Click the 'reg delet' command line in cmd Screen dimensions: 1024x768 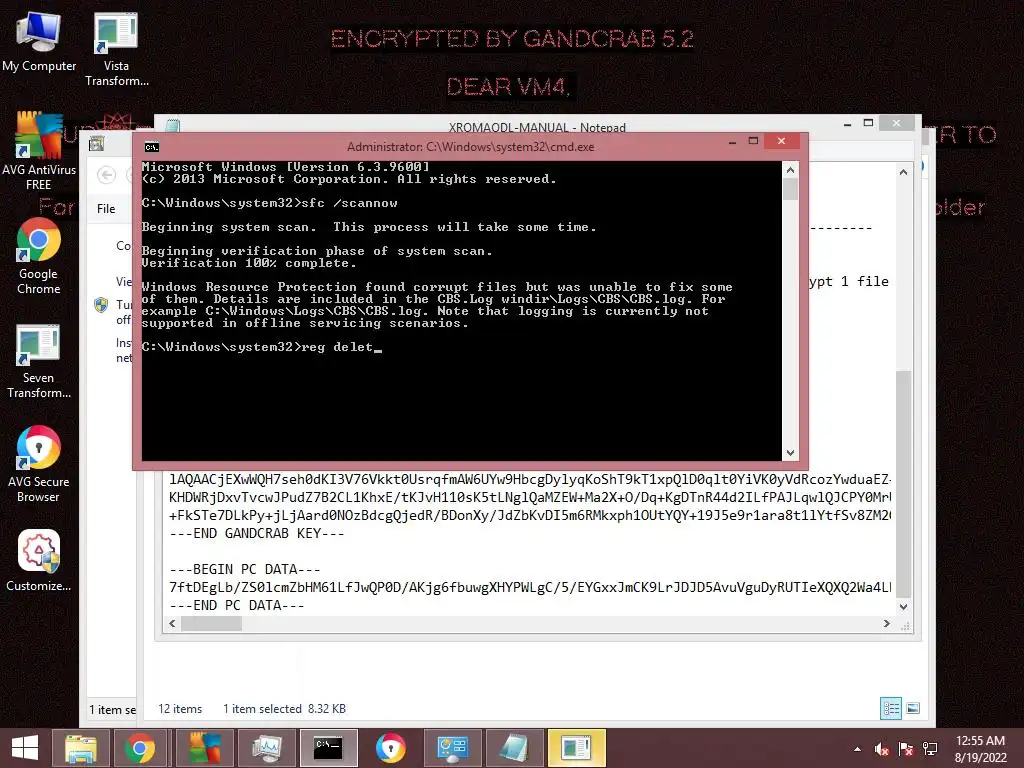pos(261,347)
